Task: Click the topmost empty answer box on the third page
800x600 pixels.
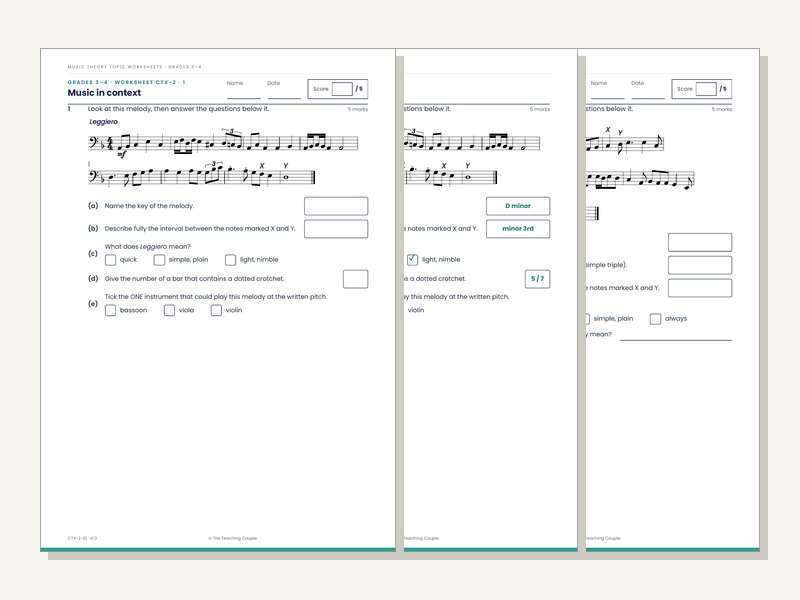Action: pos(700,242)
